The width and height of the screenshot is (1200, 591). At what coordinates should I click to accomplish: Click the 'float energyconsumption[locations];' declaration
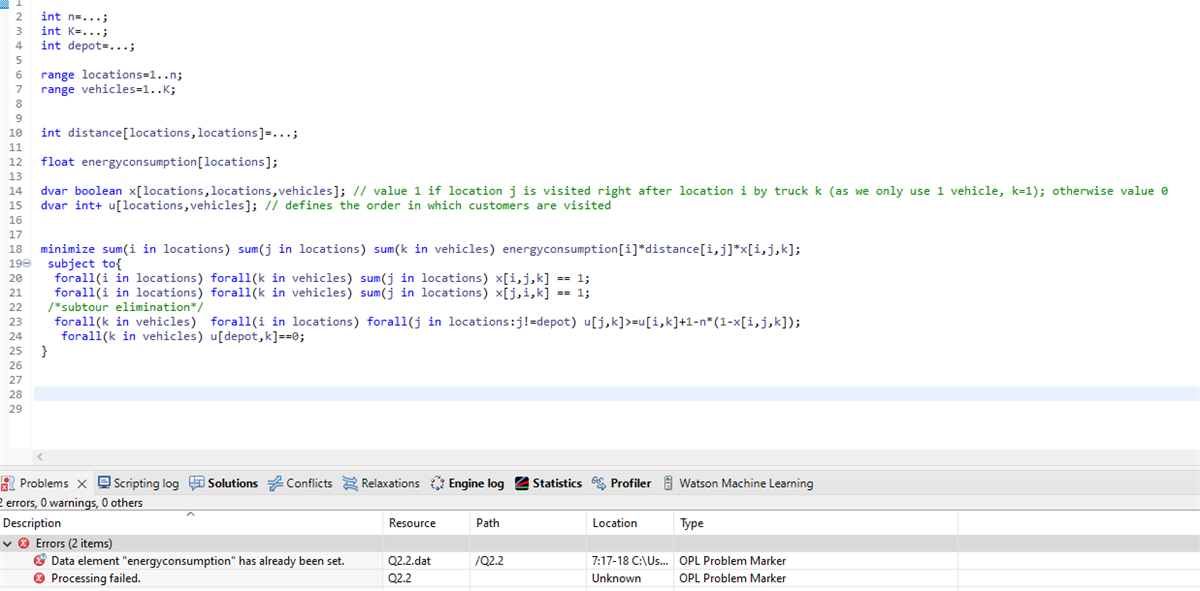[x=159, y=161]
